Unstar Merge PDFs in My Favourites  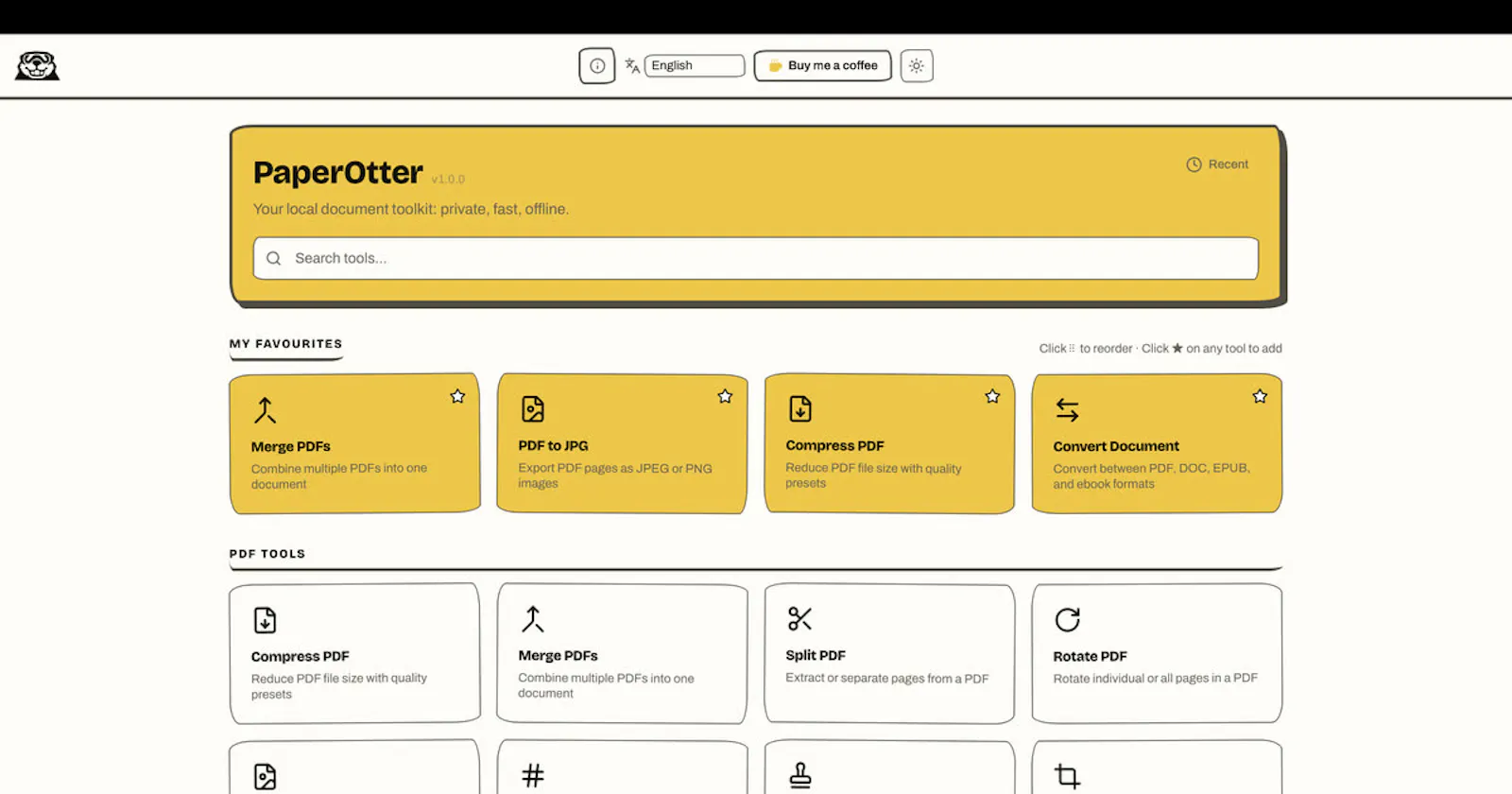pyautogui.click(x=457, y=396)
